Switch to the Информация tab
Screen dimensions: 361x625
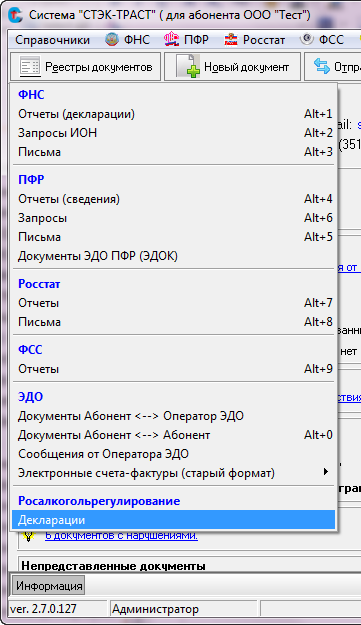49,586
